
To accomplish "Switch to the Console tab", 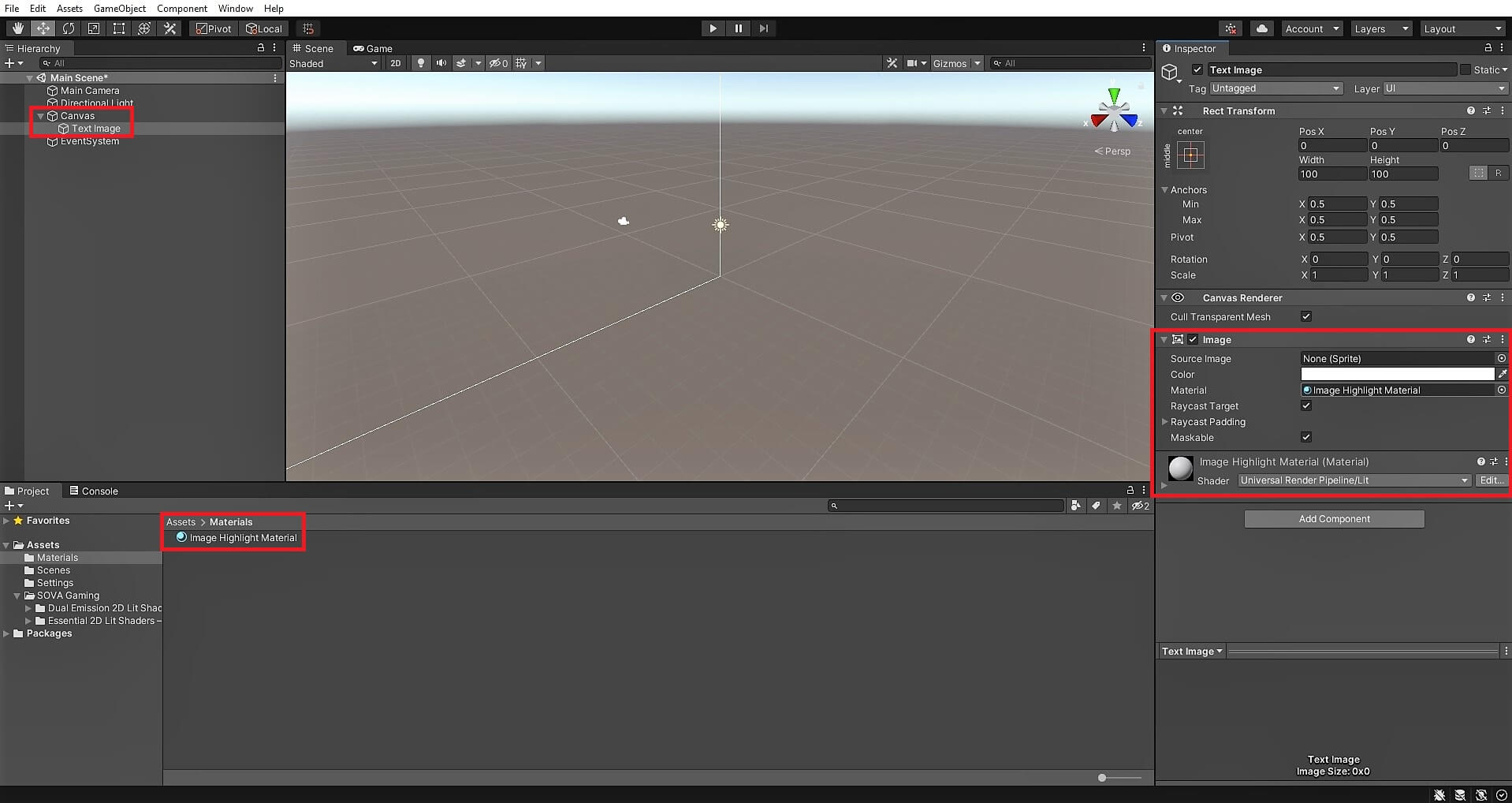I will [94, 491].
